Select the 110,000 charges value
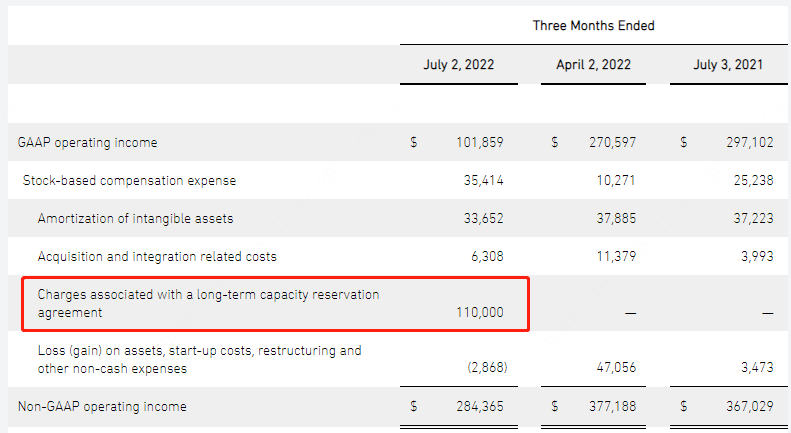 click(x=480, y=312)
